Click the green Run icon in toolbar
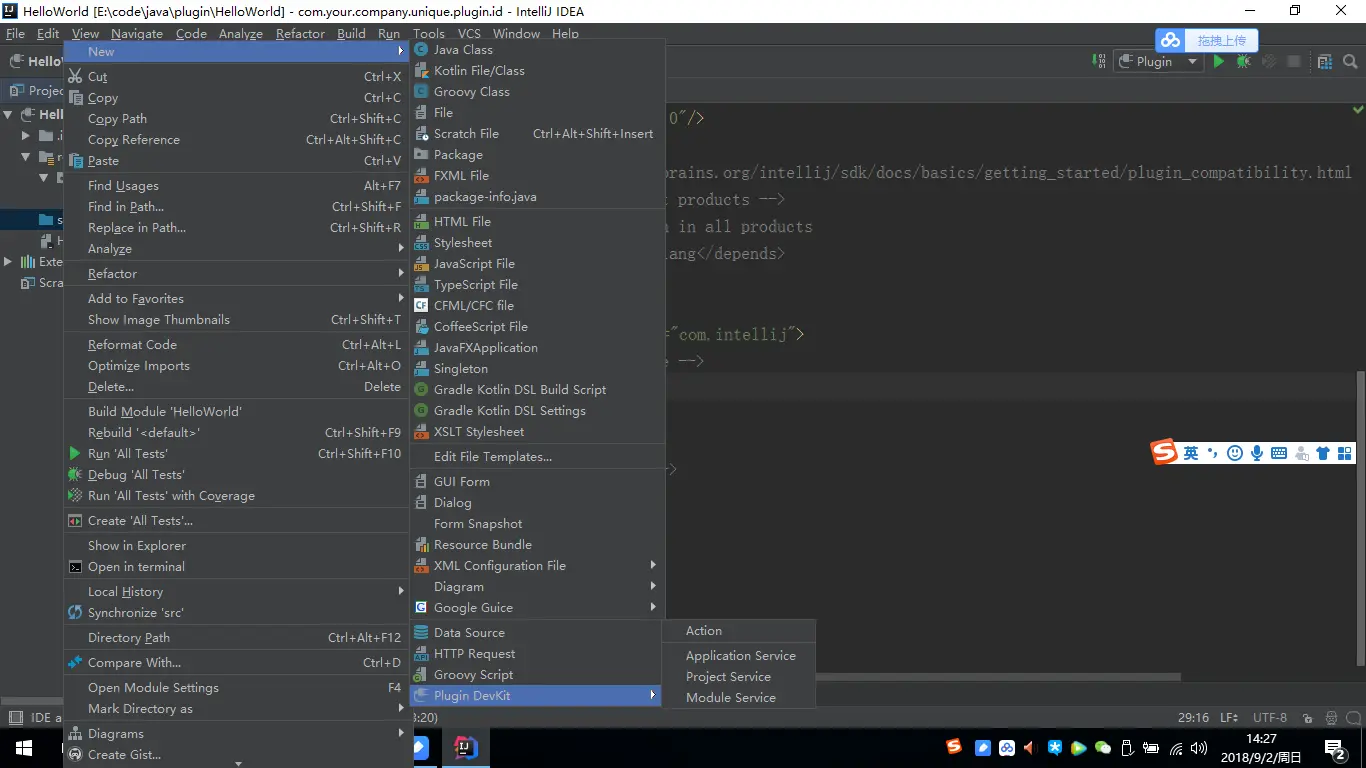 tap(1218, 61)
